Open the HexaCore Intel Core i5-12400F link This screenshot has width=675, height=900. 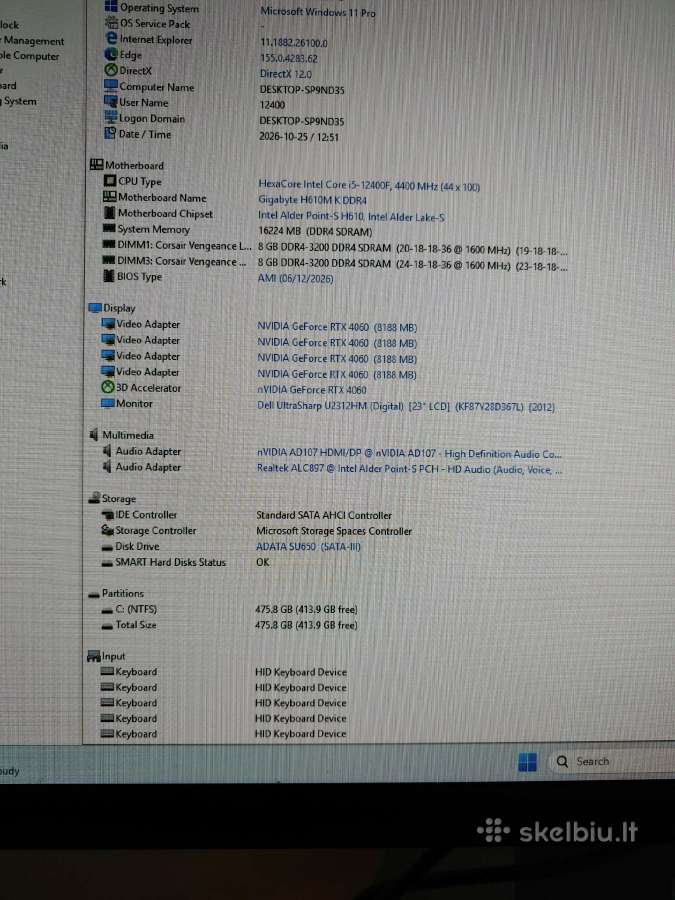(369, 185)
